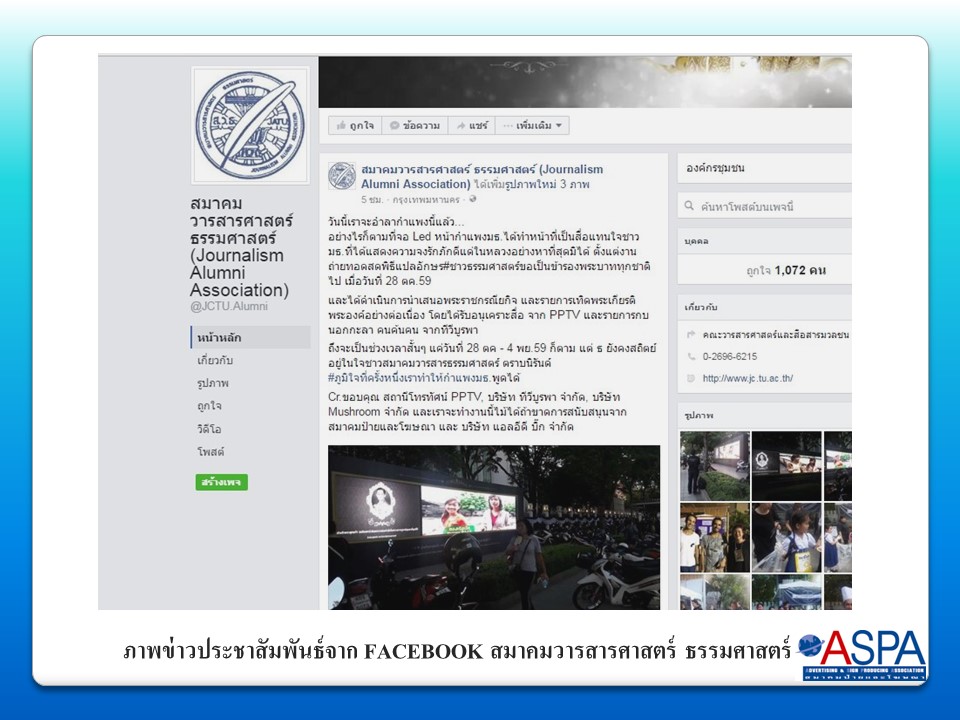Open the page's large profile logo
The width and height of the screenshot is (960, 720).
(250, 125)
